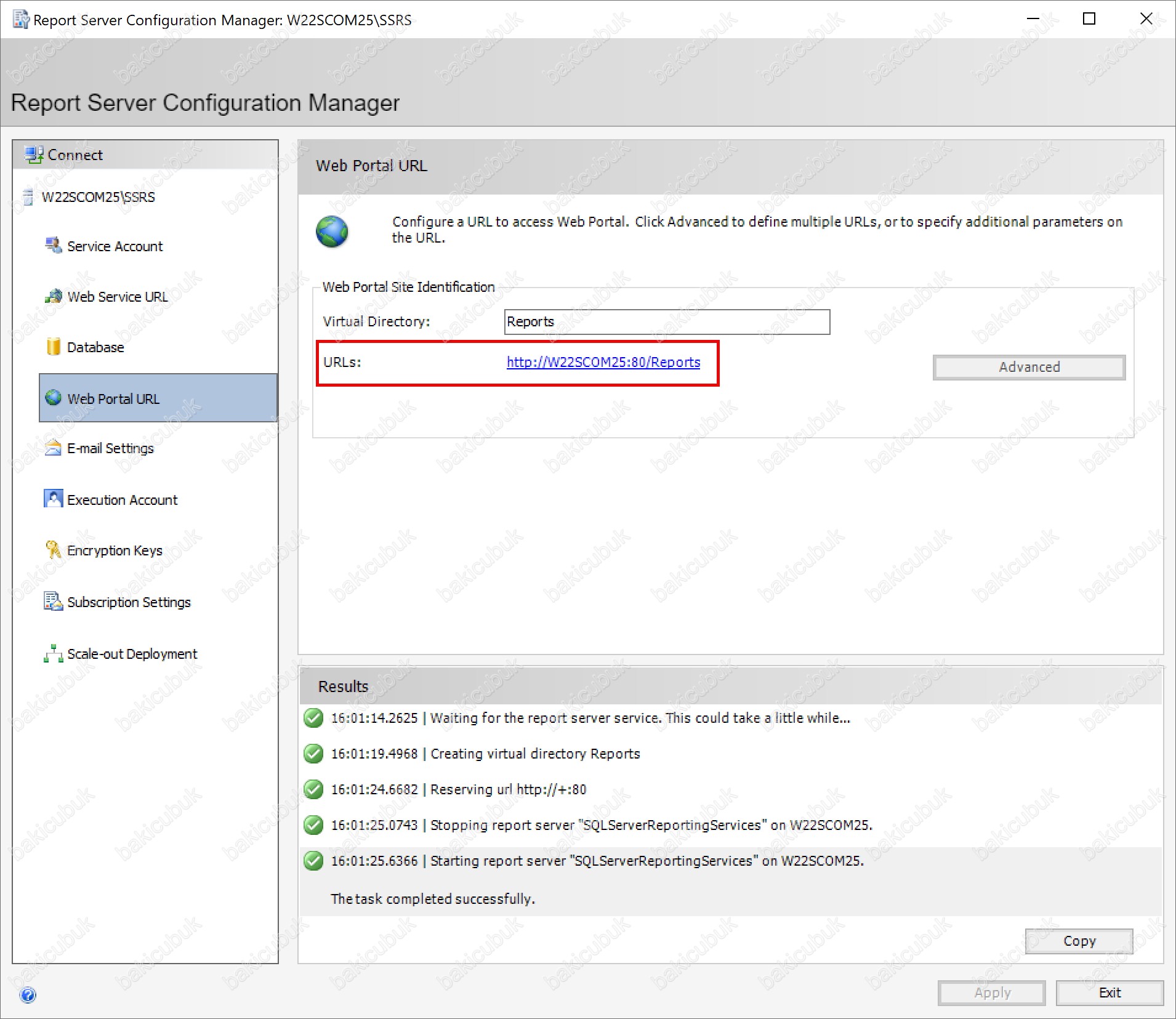Click the Results panel header
Screen dimensions: 1176x1019
coord(731,686)
